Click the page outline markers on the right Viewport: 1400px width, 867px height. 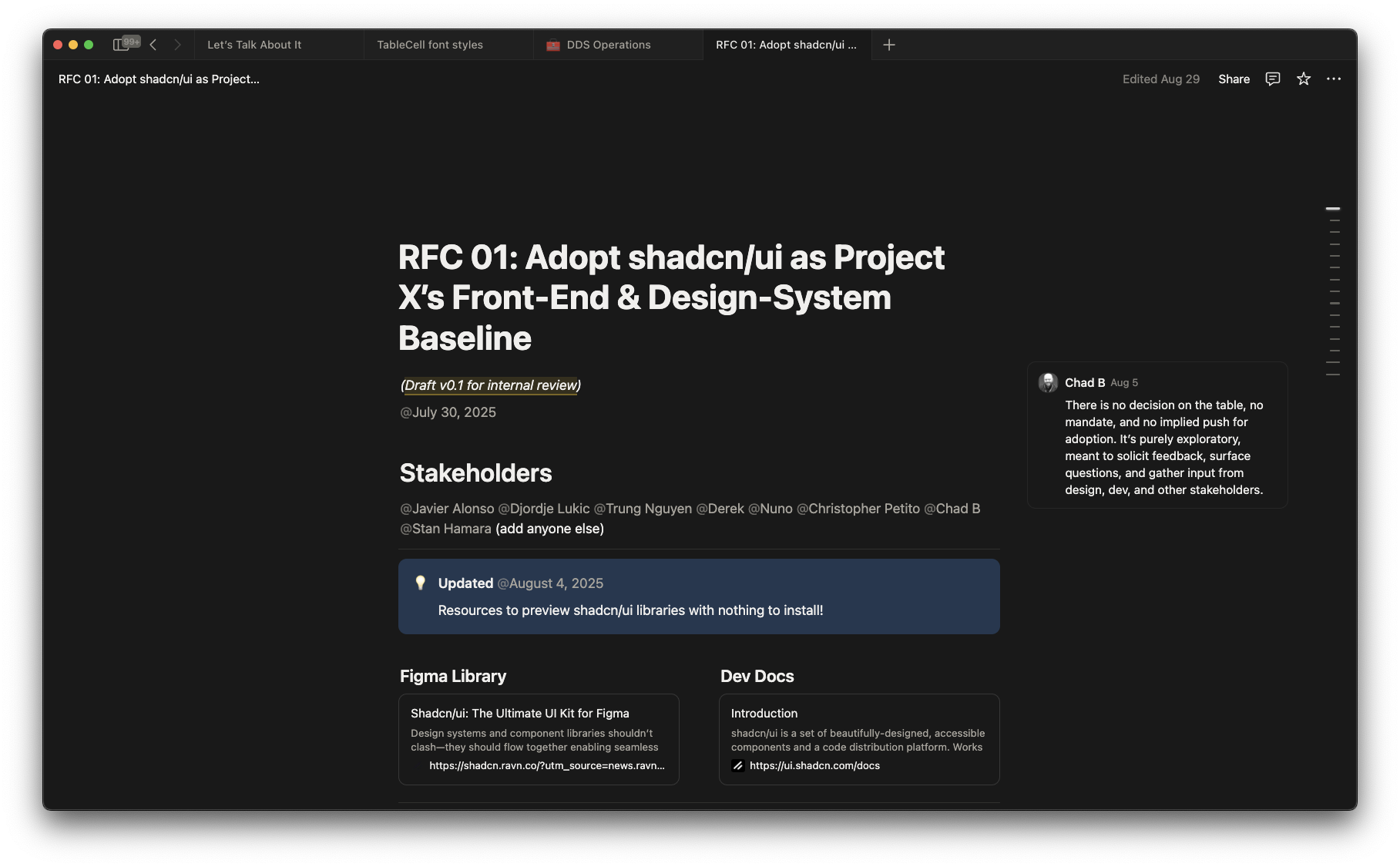(x=1333, y=293)
